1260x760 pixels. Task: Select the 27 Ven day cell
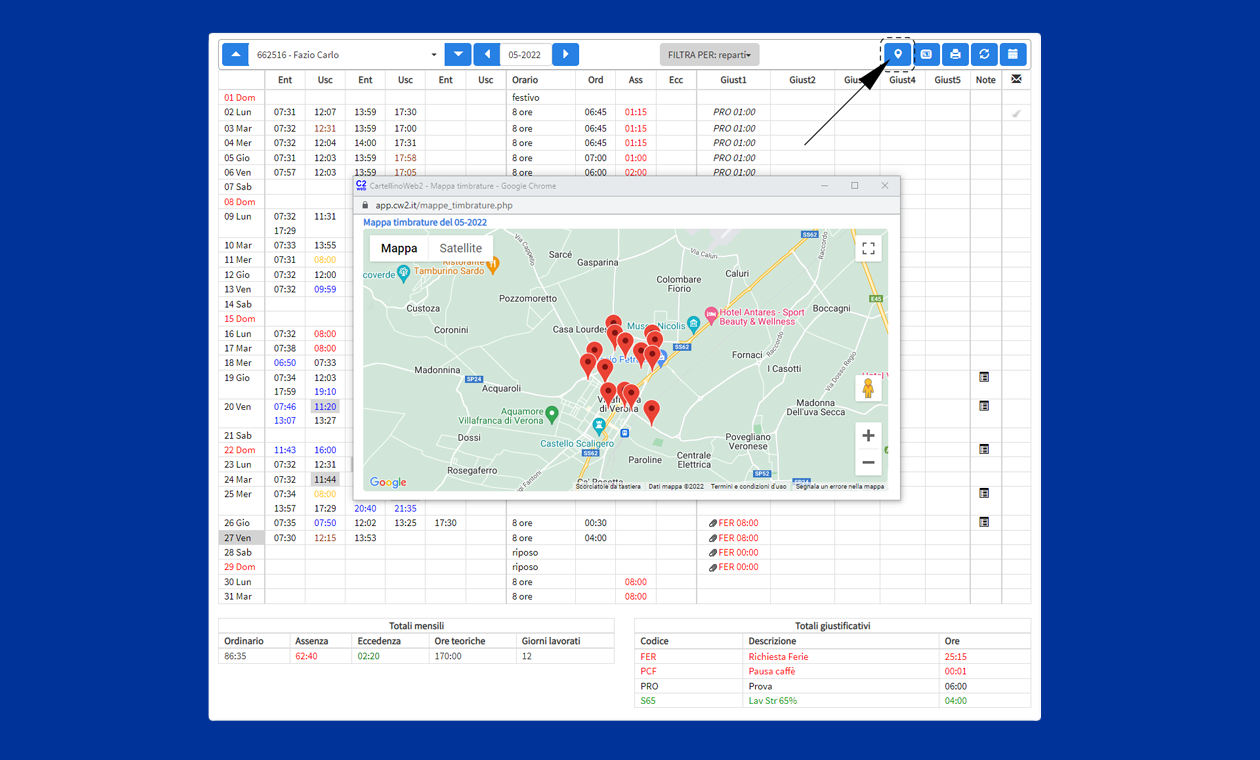(x=242, y=538)
